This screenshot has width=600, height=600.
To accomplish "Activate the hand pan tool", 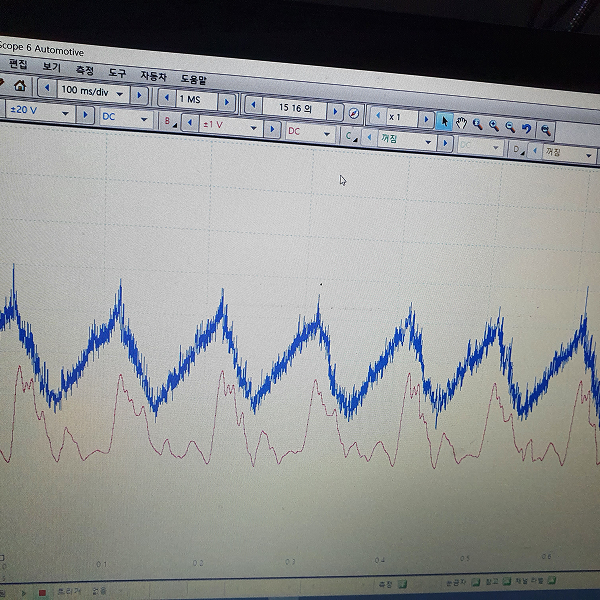I will pos(461,123).
